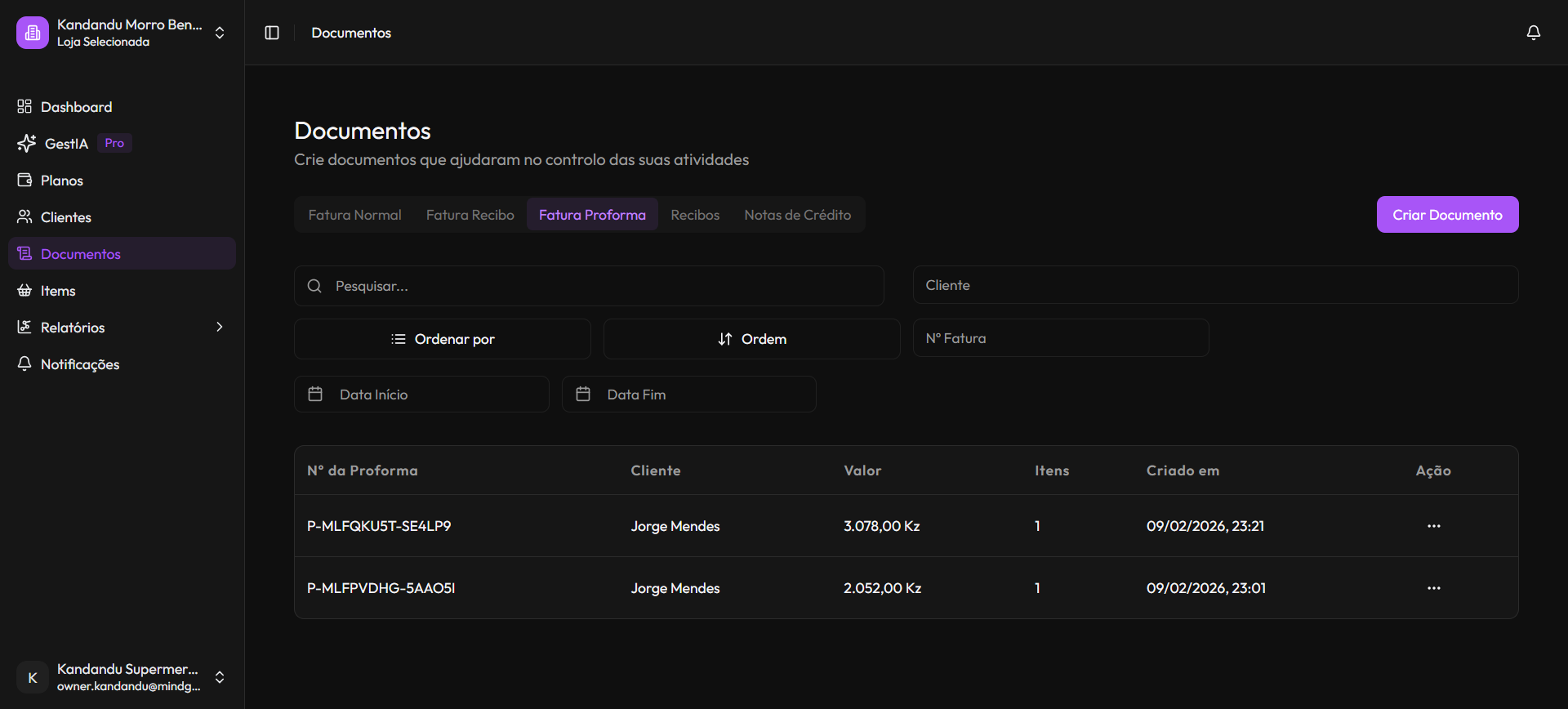Open row actions for P-MLFQKU5T-SE4LP9
Screen dimensions: 1568x709
pos(1433,526)
